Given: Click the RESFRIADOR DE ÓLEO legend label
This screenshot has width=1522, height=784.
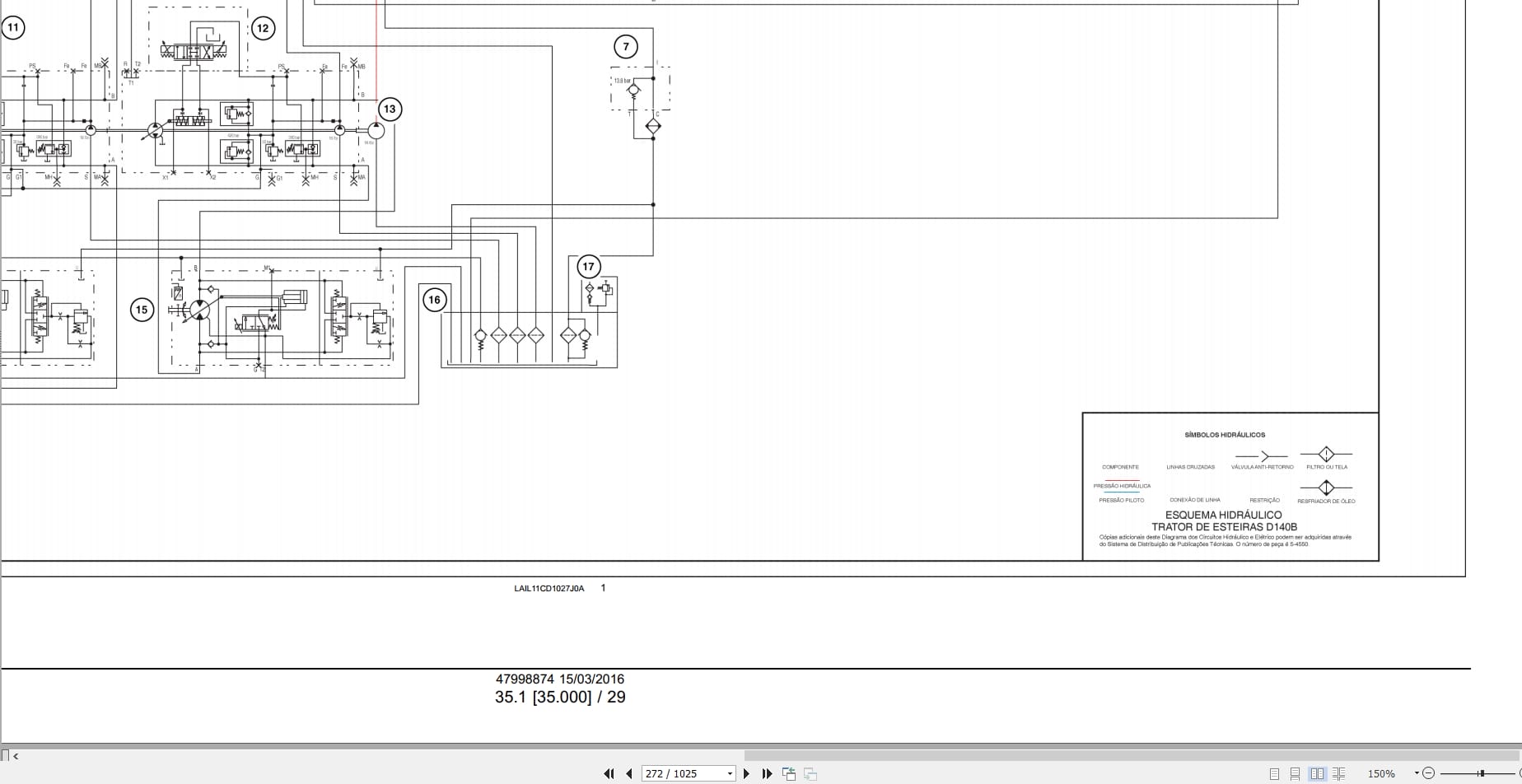Looking at the screenshot, I should (x=1326, y=501).
